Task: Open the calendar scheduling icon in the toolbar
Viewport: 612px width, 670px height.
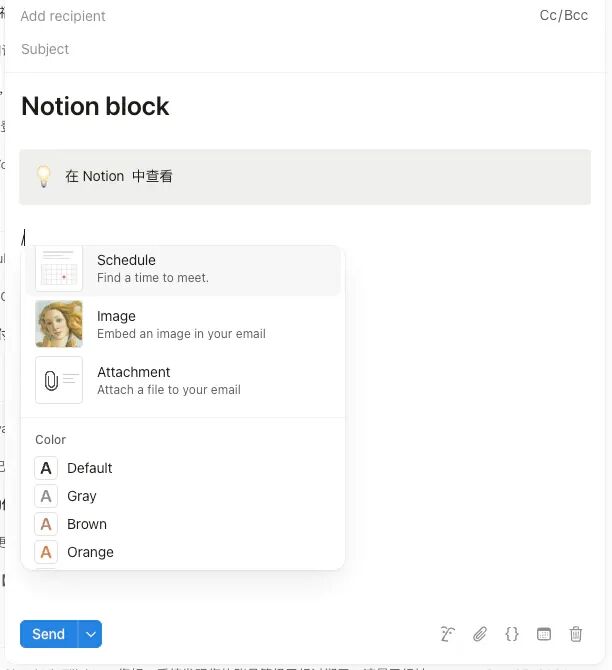Action: 544,634
